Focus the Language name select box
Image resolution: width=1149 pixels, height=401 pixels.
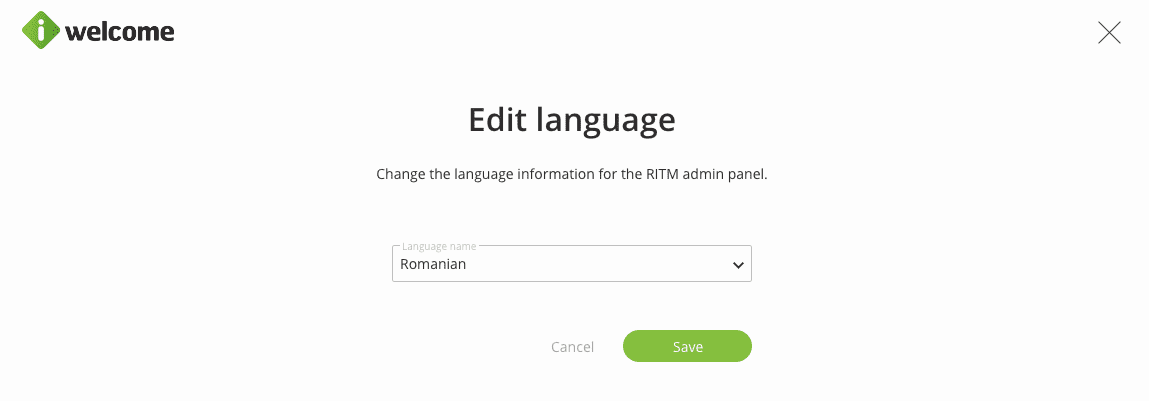pyautogui.click(x=571, y=265)
